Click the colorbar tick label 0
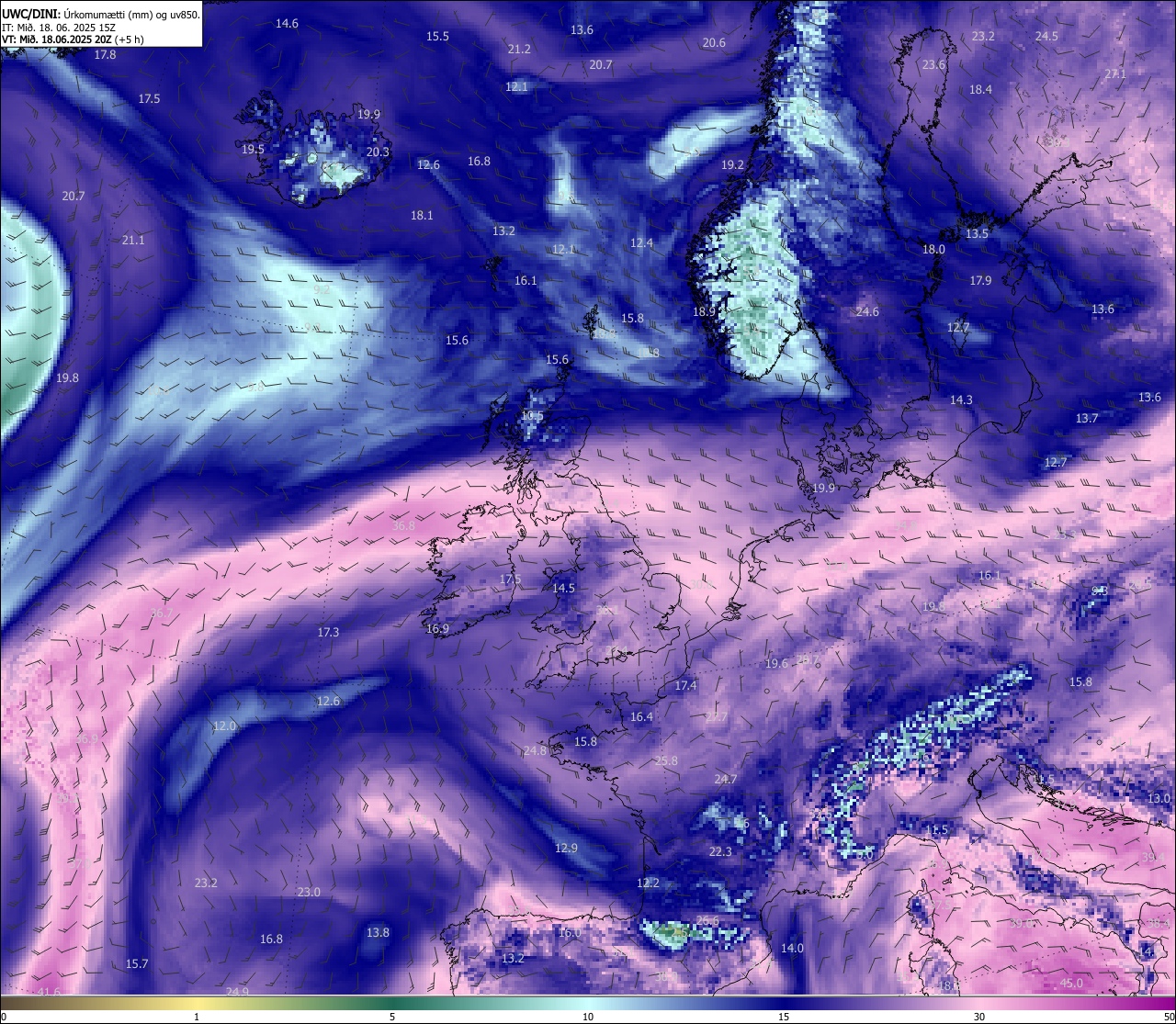 (x=4, y=1017)
